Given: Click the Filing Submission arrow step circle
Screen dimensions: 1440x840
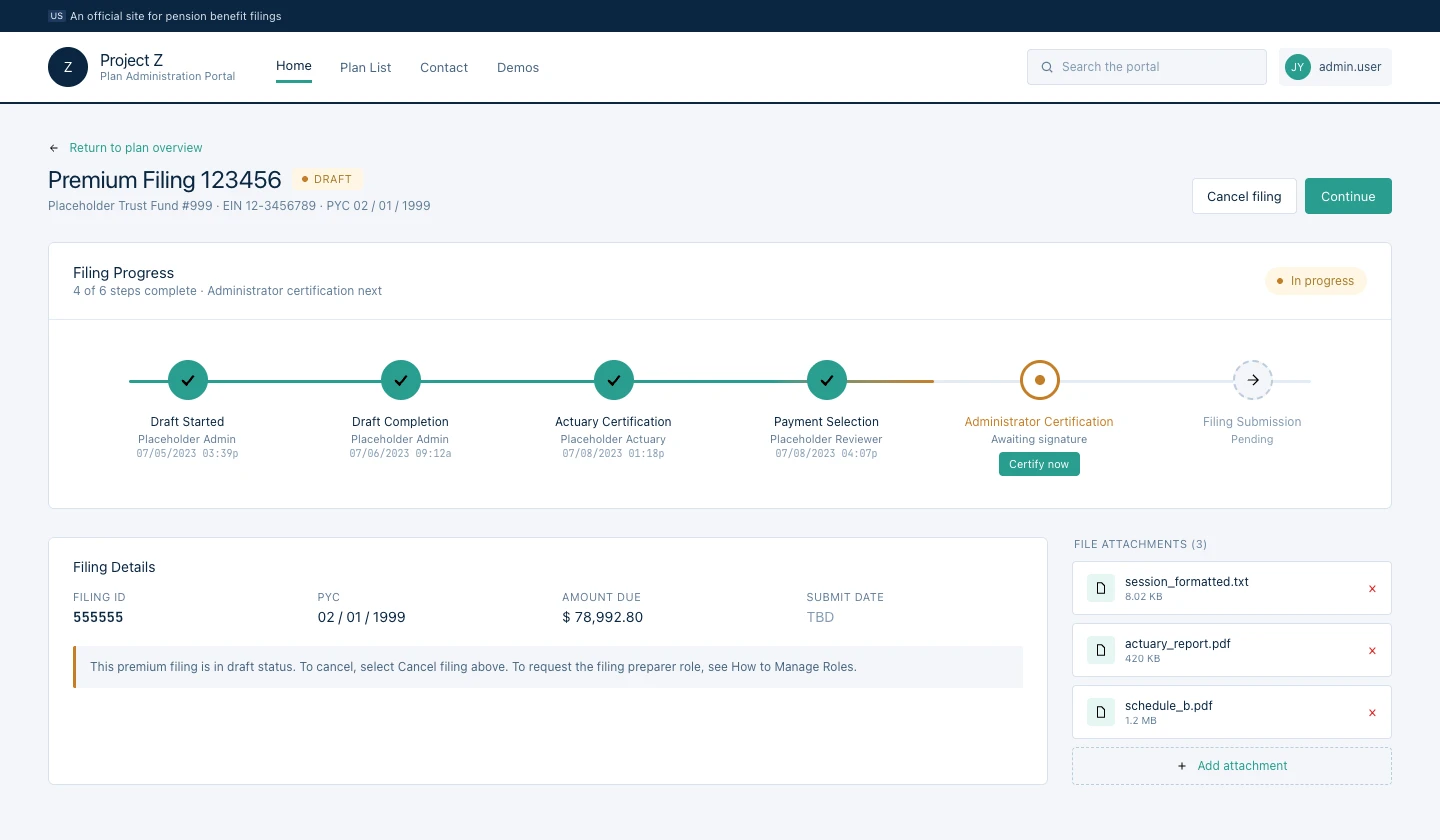Looking at the screenshot, I should [x=1253, y=380].
